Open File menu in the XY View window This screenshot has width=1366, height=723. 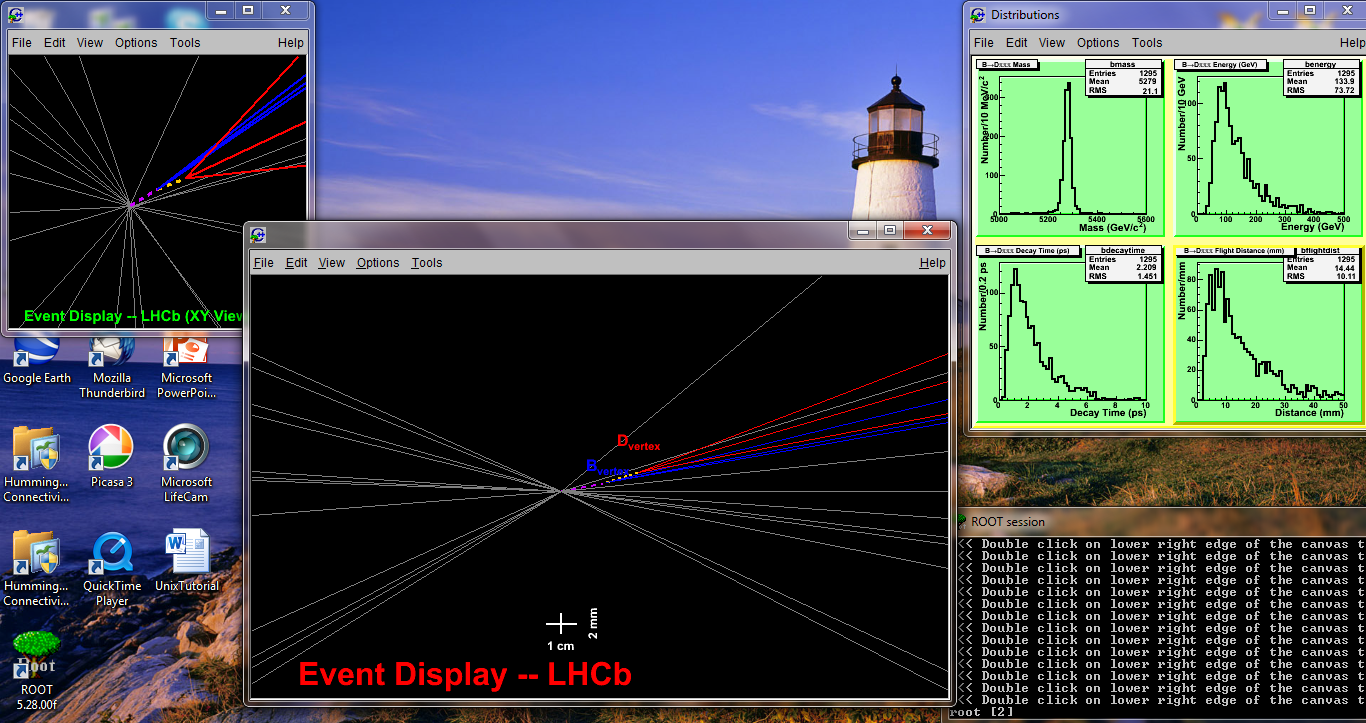22,43
